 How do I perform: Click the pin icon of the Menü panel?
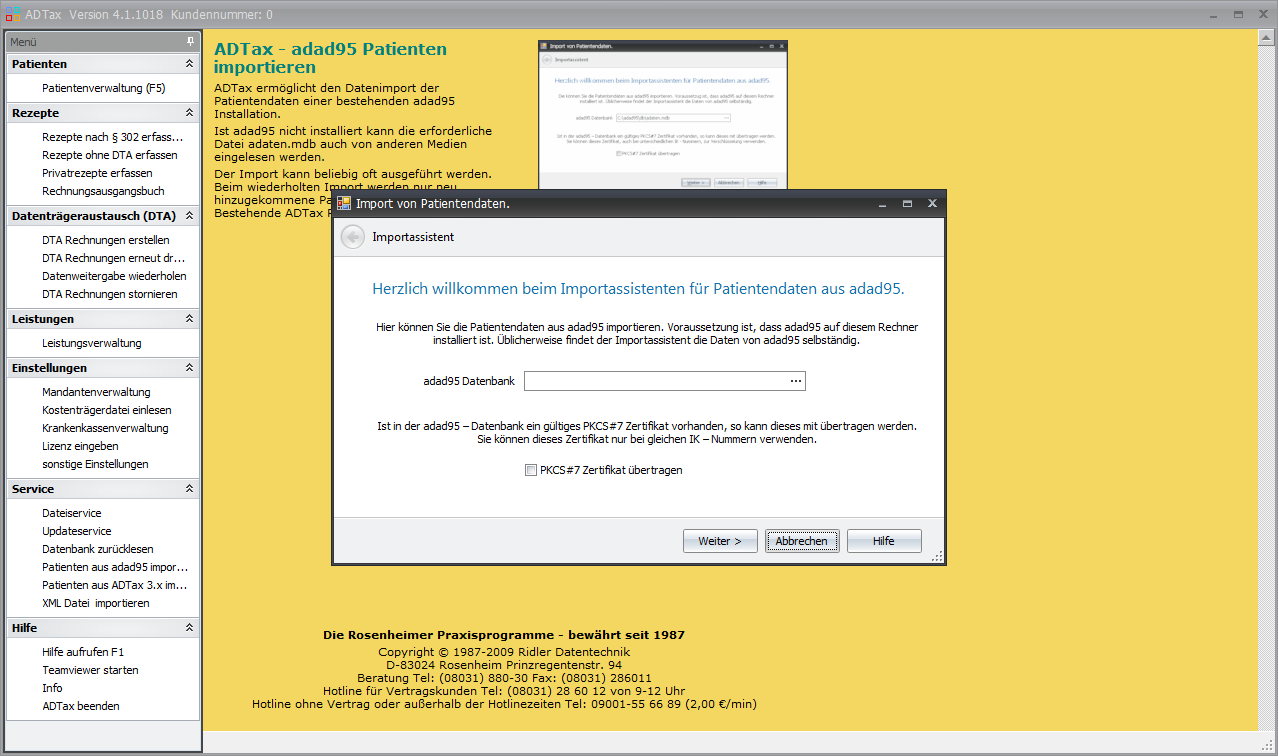click(x=190, y=42)
